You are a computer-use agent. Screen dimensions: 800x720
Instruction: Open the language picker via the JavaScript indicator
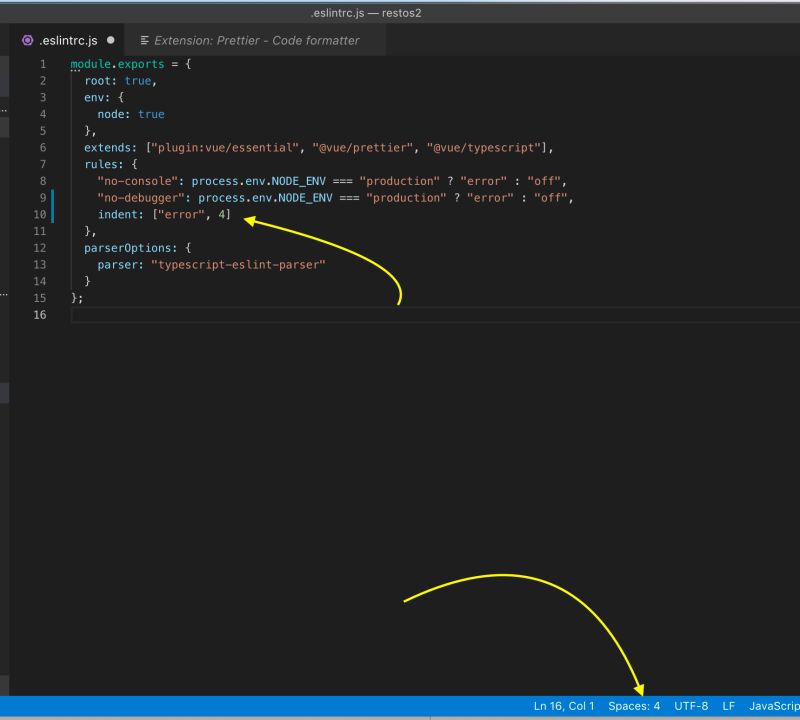[775, 705]
